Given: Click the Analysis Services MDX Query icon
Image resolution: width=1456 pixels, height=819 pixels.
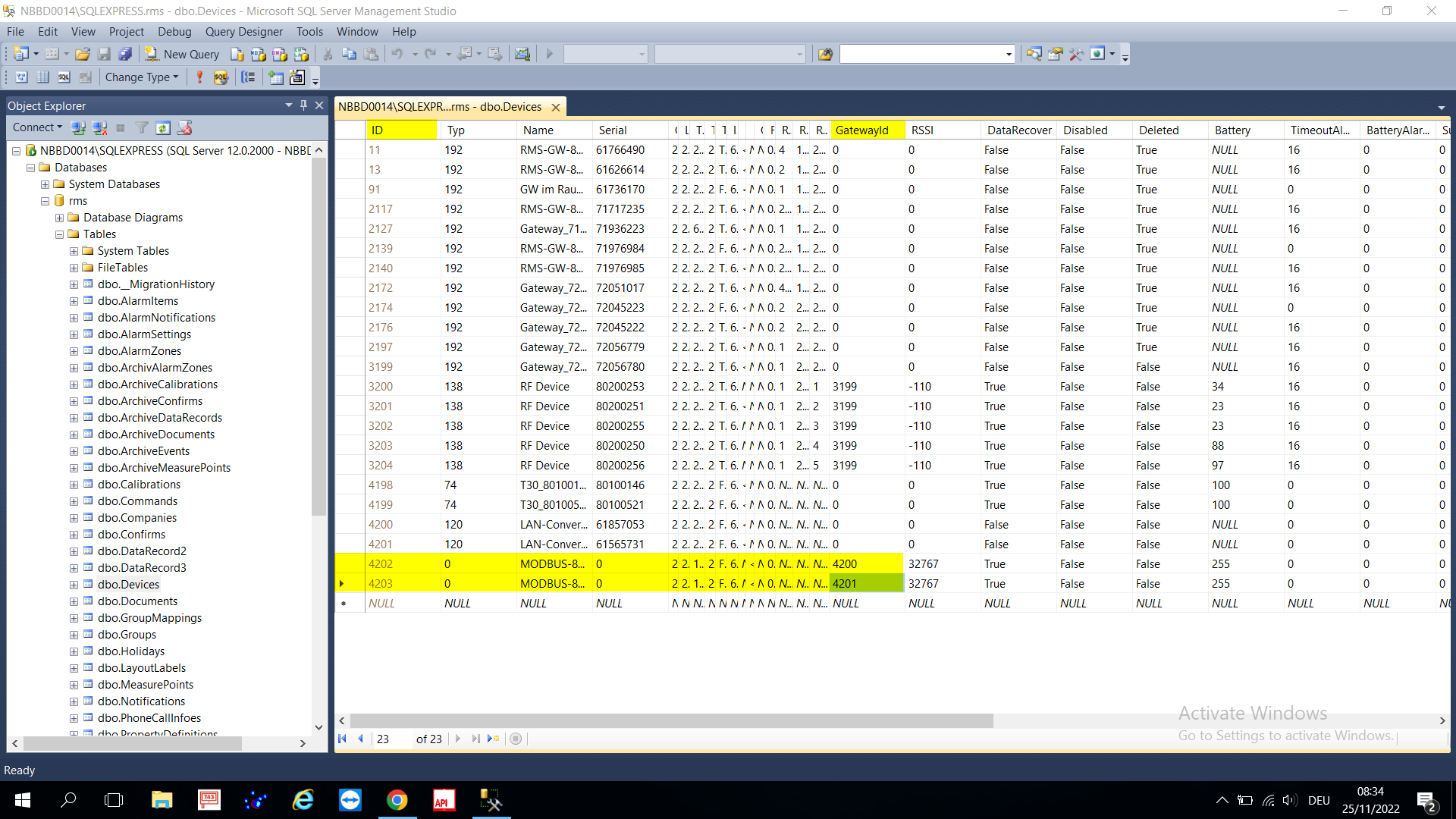Looking at the screenshot, I should point(259,54).
